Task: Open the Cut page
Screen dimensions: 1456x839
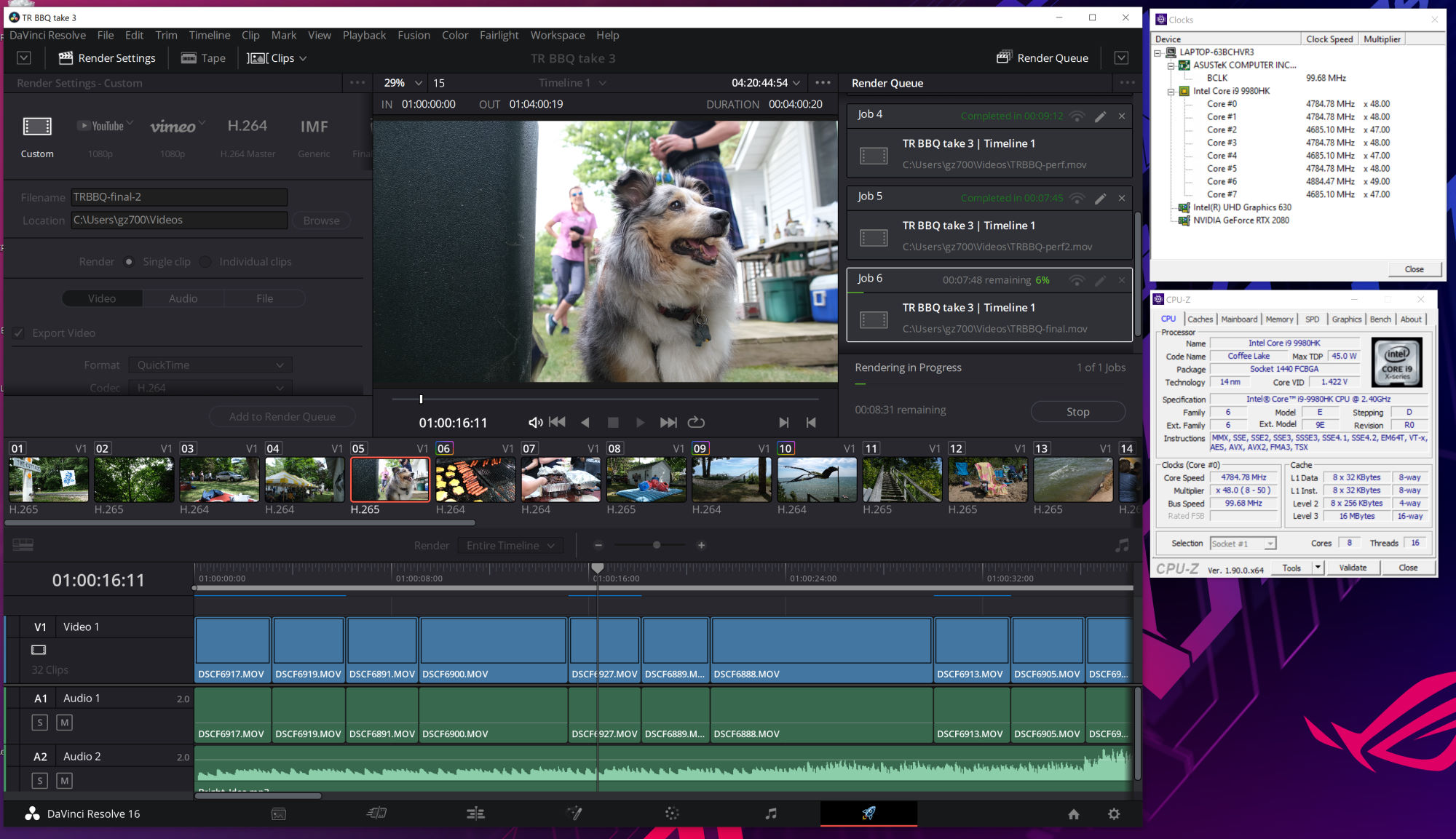Action: [x=376, y=814]
